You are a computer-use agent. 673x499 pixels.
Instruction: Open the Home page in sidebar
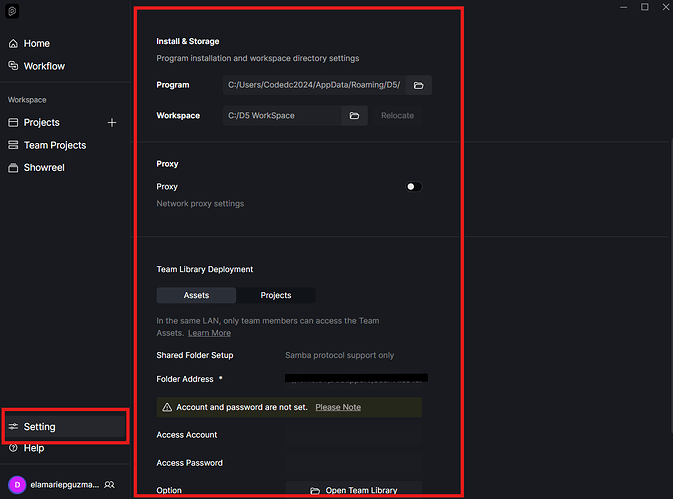pyautogui.click(x=36, y=44)
